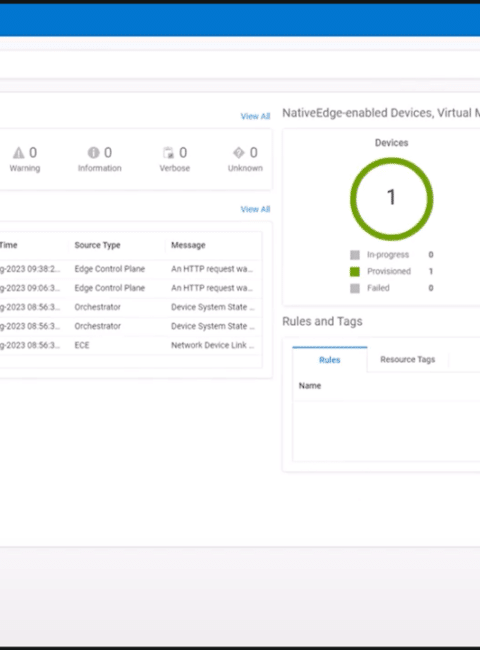Switch to the Rules tab
The image size is (480, 650).
[x=330, y=360]
